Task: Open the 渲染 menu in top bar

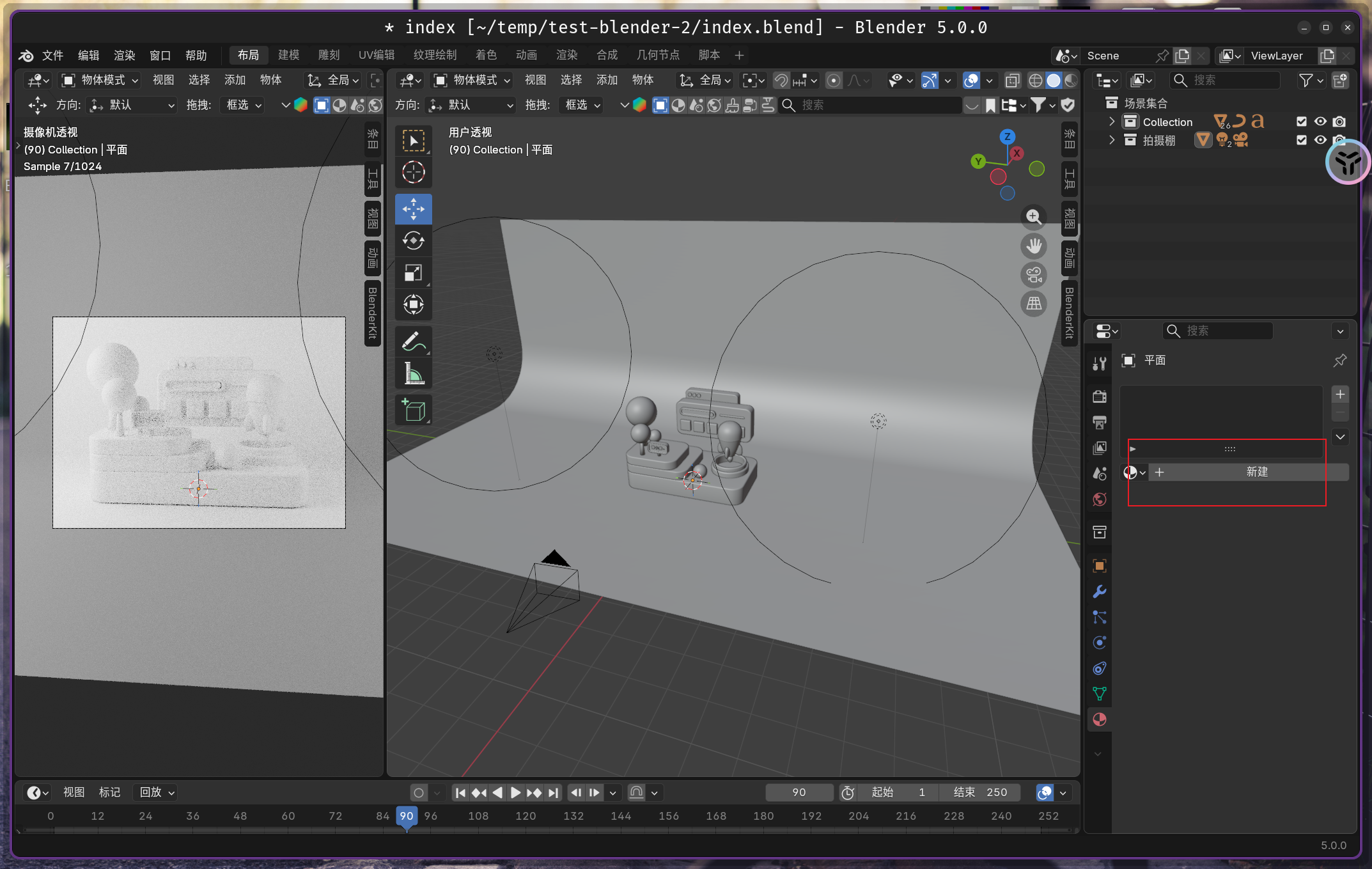Action: point(124,55)
